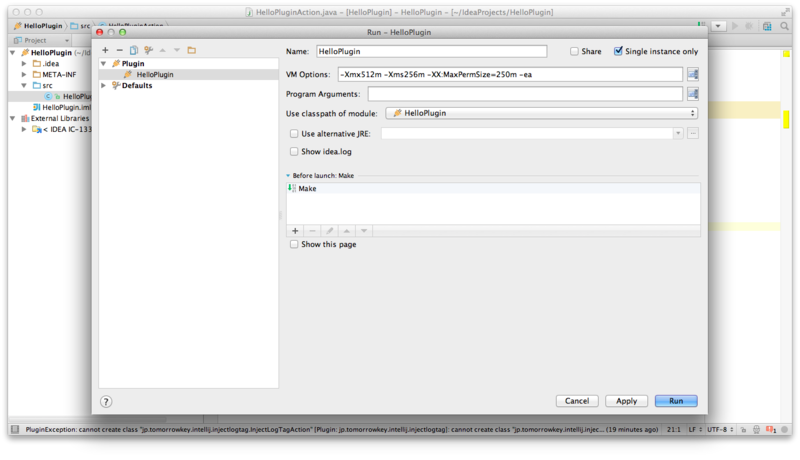
Task: Add new run configuration with plus icon
Action: [x=105, y=50]
